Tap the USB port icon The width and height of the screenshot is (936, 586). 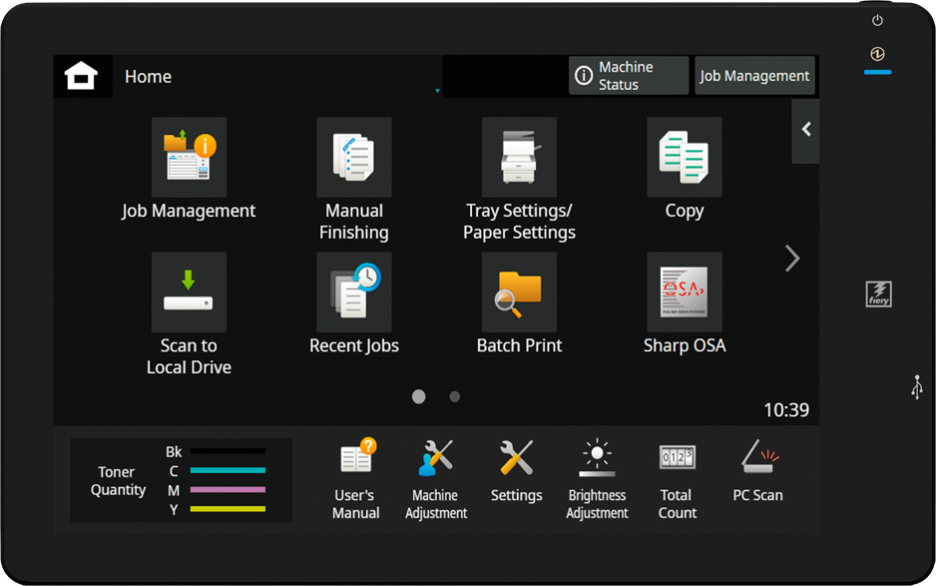[917, 387]
